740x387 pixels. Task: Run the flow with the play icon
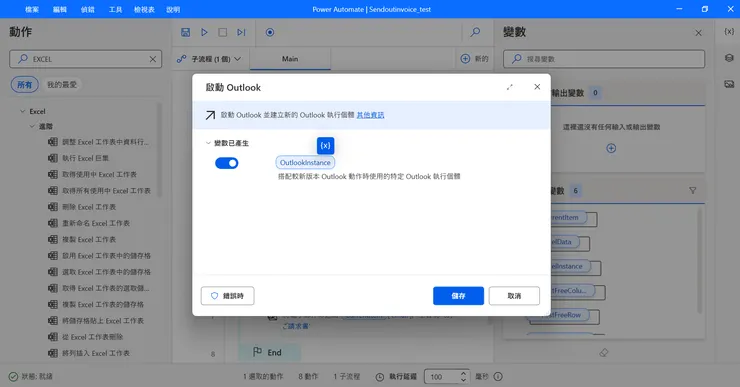(204, 32)
